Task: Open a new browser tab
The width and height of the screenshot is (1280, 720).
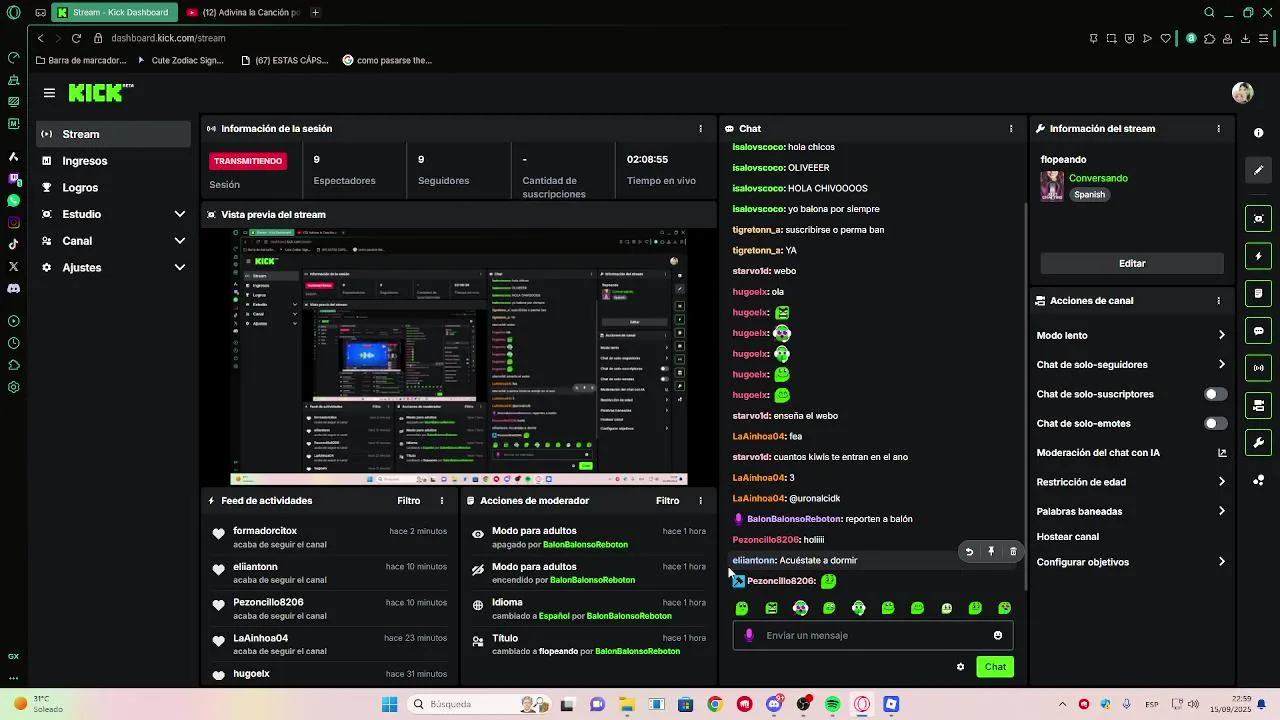Action: (315, 13)
